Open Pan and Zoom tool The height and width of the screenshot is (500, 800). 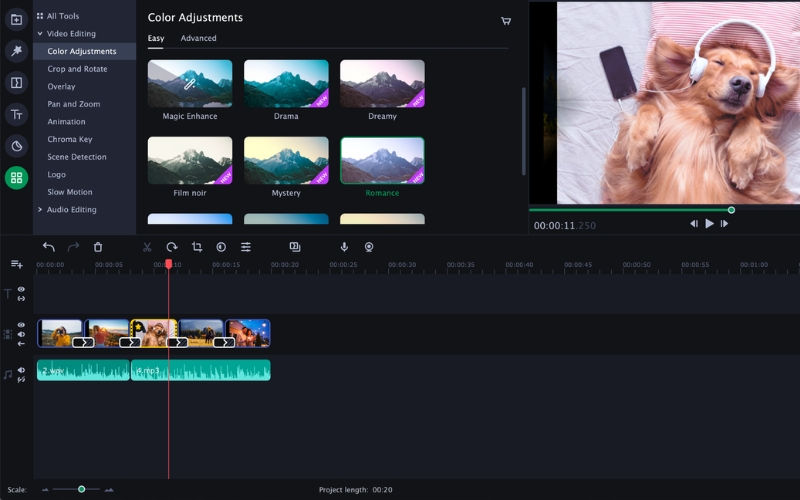[74, 104]
